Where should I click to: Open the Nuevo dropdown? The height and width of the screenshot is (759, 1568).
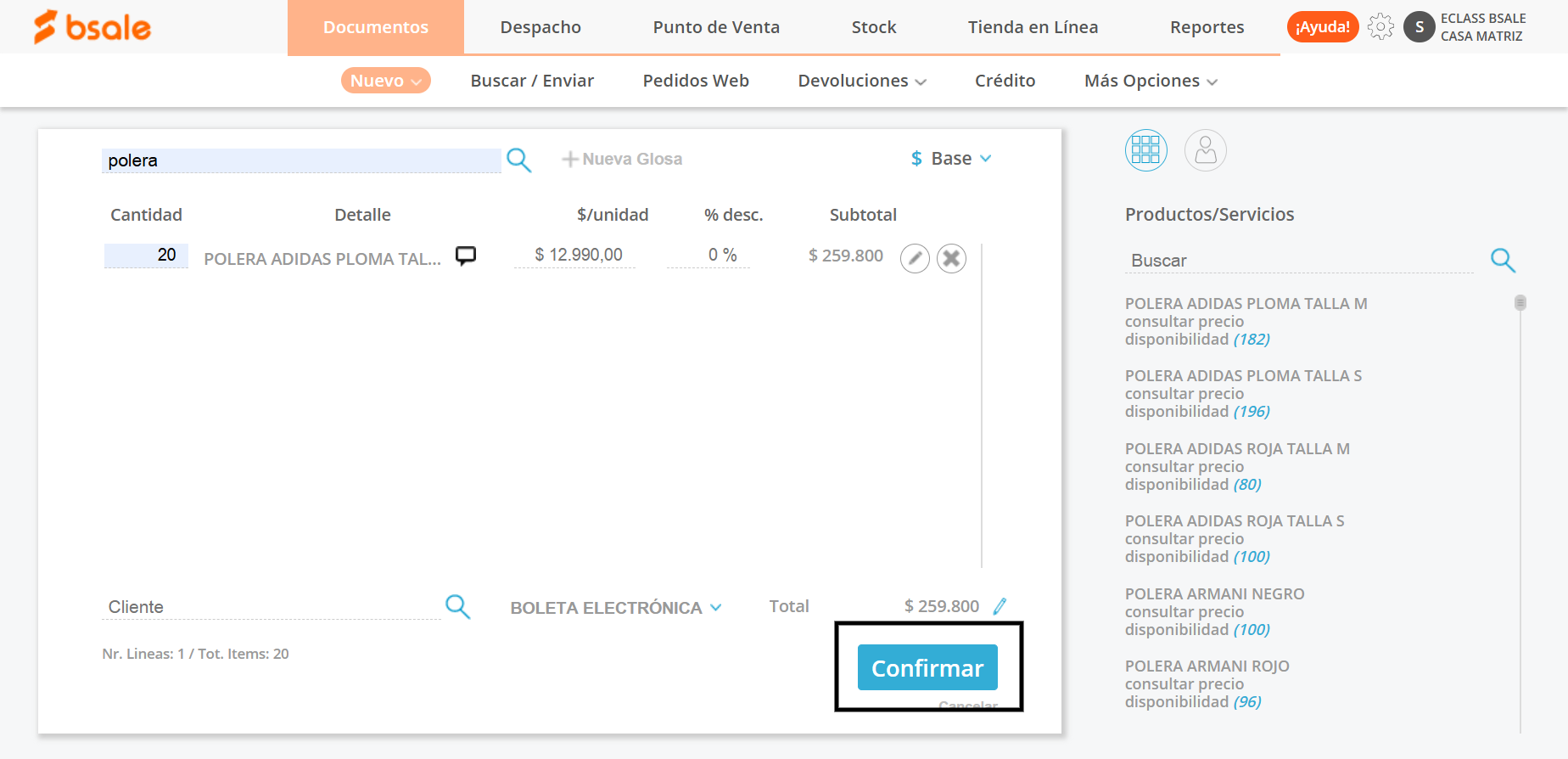click(386, 81)
